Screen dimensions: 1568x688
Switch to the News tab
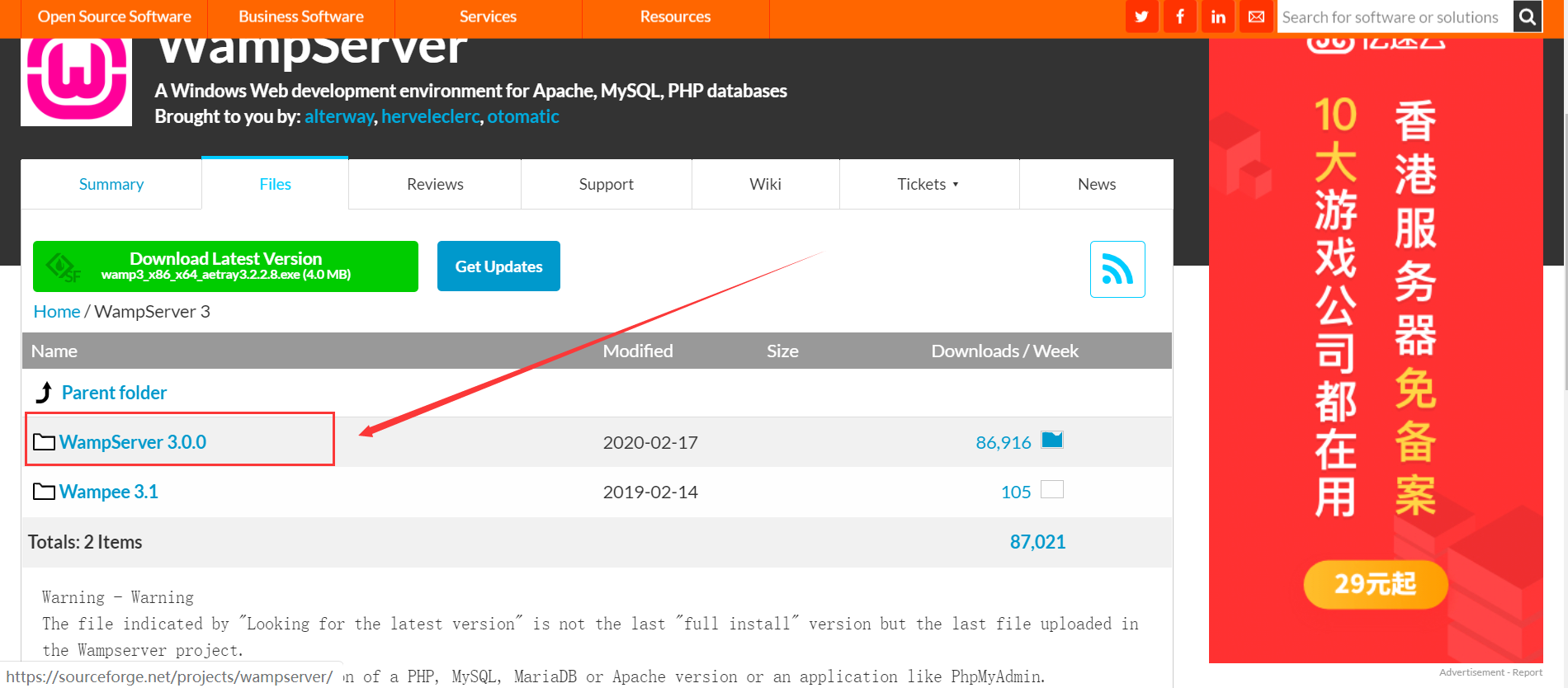tap(1097, 184)
